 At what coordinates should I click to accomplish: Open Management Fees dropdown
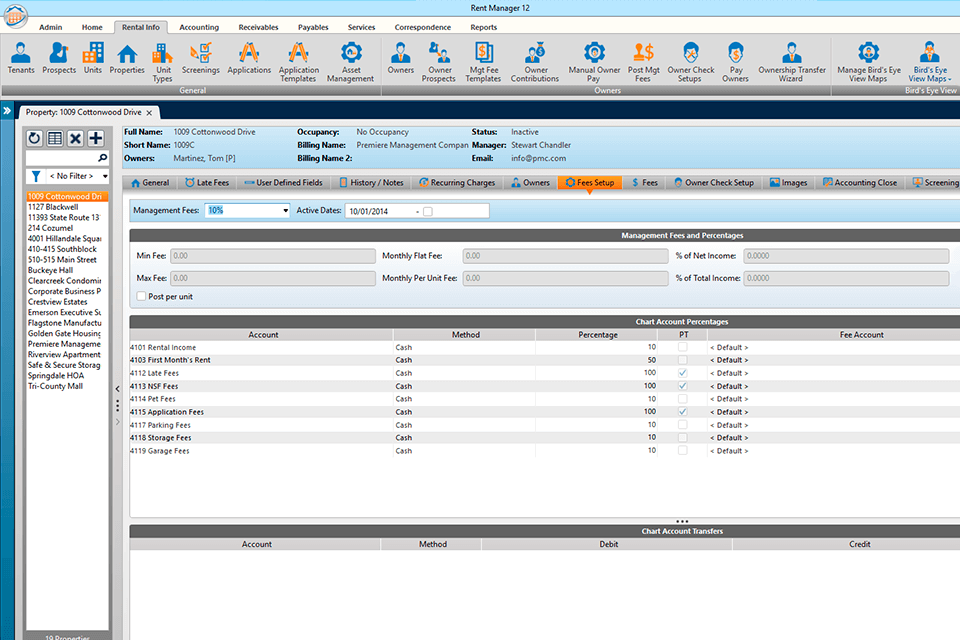coord(285,211)
